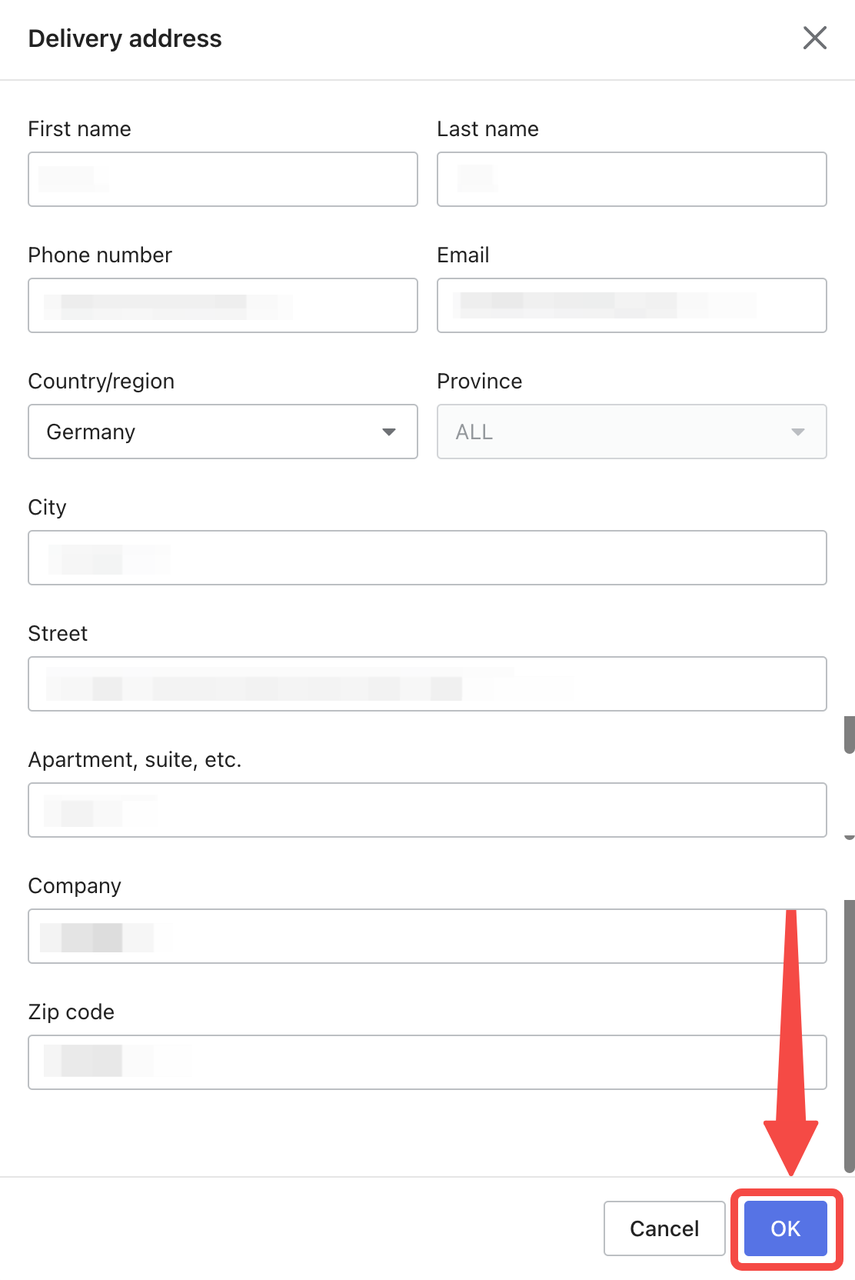Focus the First name field
Image resolution: width=855 pixels, height=1280 pixels.
click(x=222, y=179)
